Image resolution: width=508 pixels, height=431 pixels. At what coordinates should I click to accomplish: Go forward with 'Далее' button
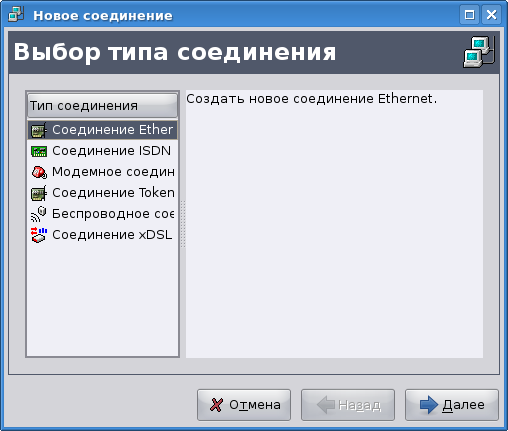click(452, 405)
